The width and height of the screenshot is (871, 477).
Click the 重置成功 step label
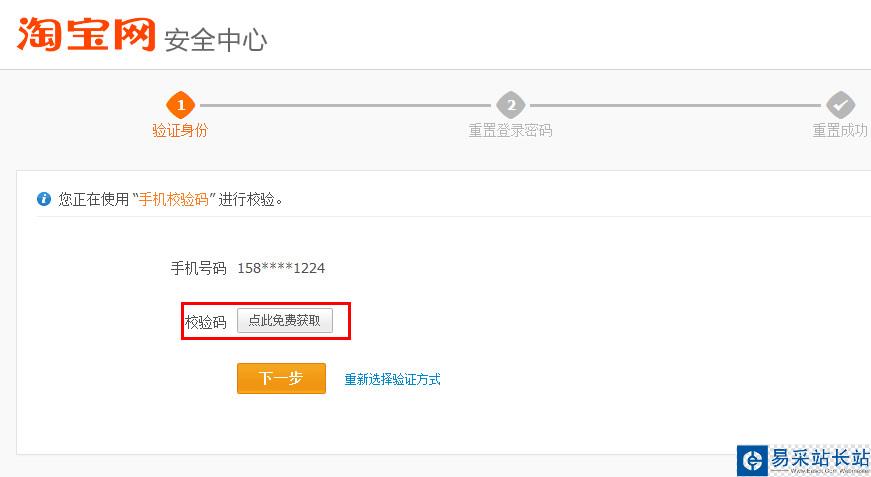click(840, 130)
